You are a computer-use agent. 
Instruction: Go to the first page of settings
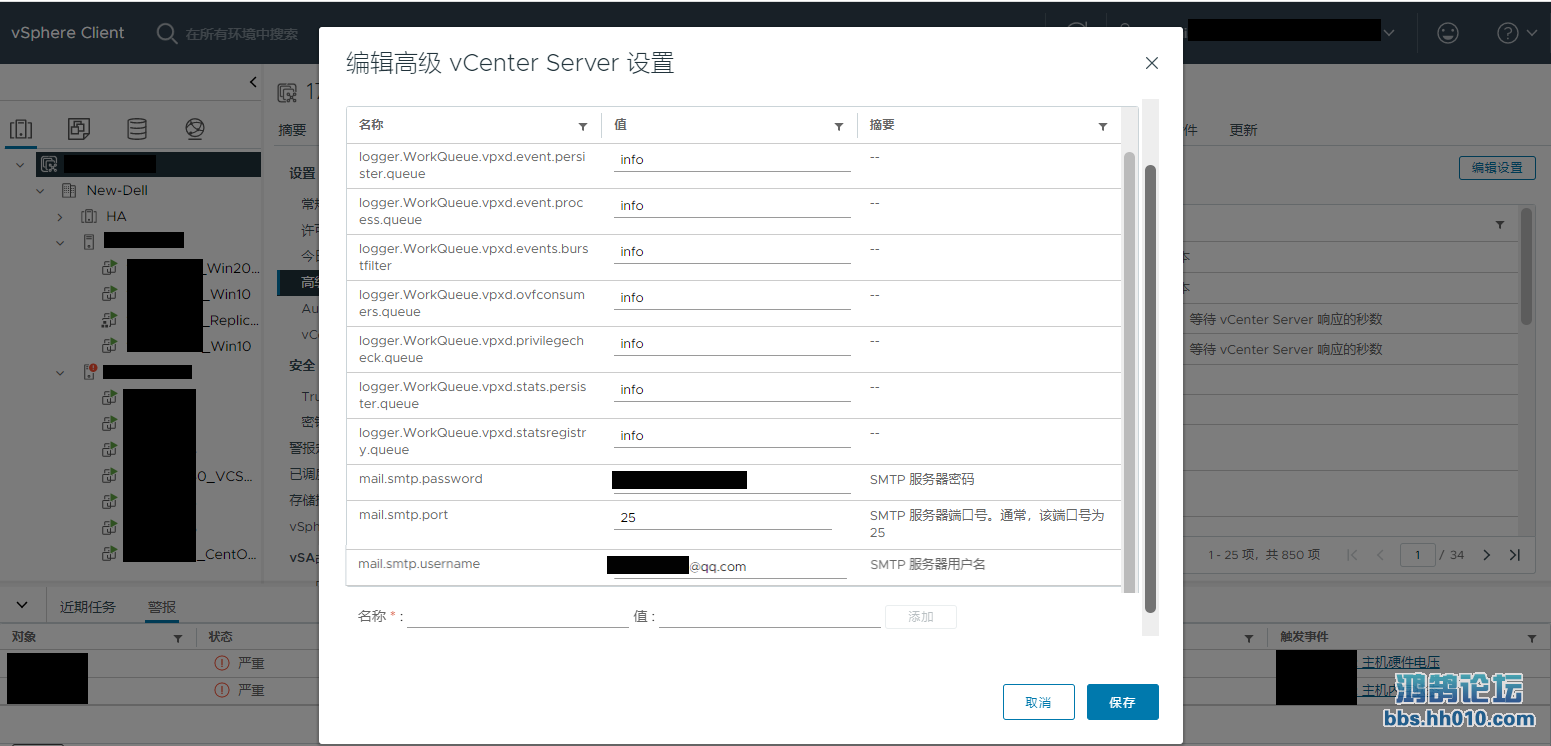click(x=1352, y=555)
